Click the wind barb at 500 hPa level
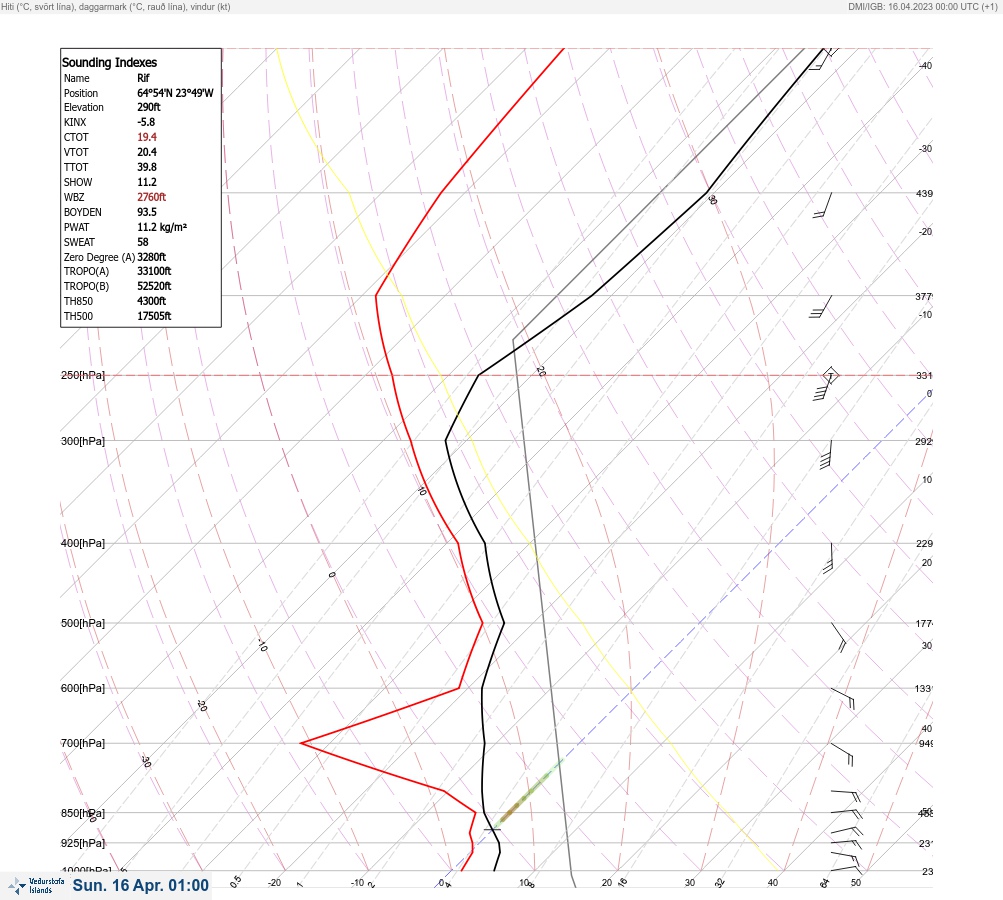1003x900 pixels. [x=839, y=637]
